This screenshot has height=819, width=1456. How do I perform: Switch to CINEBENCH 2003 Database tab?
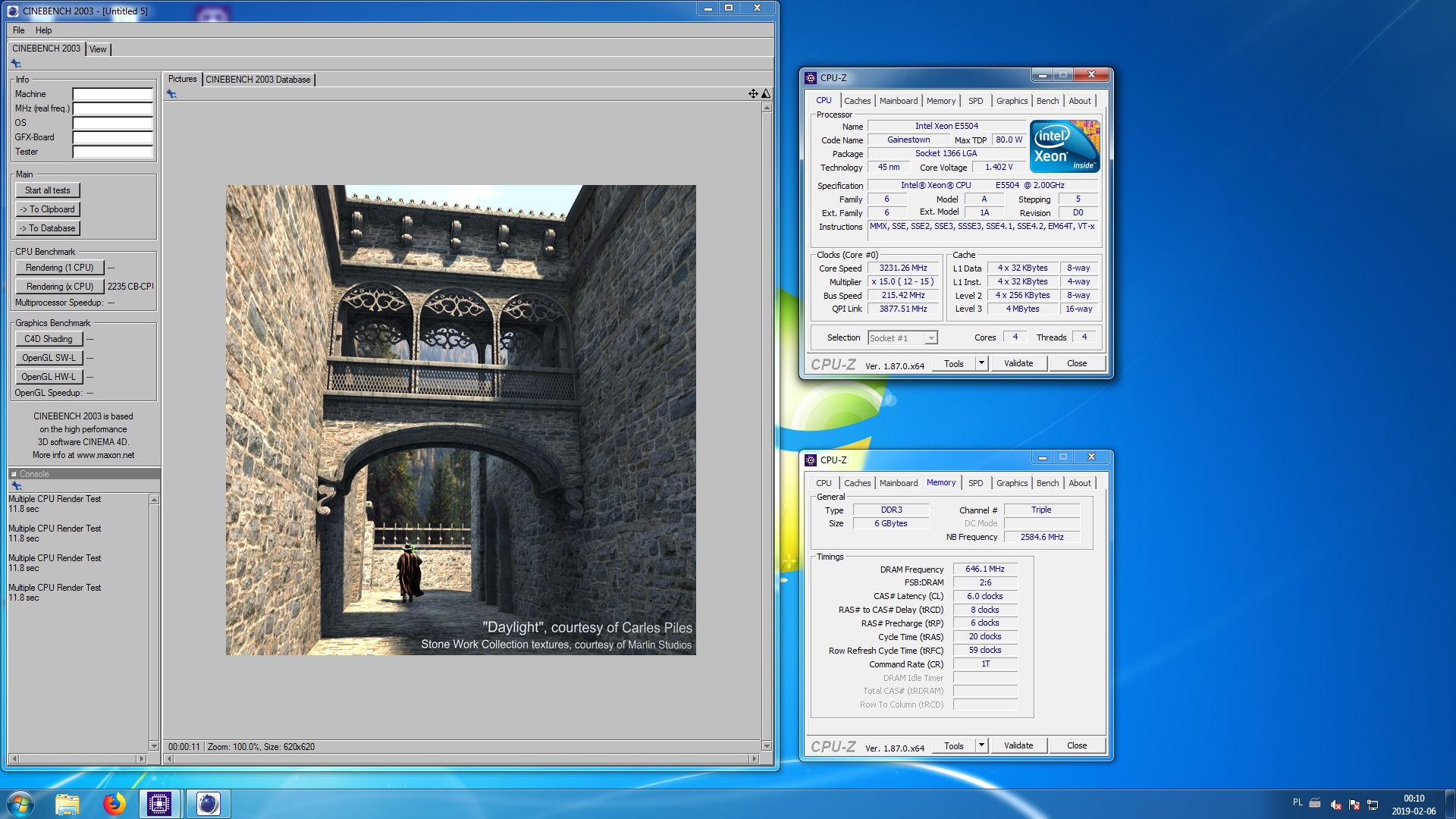point(258,80)
